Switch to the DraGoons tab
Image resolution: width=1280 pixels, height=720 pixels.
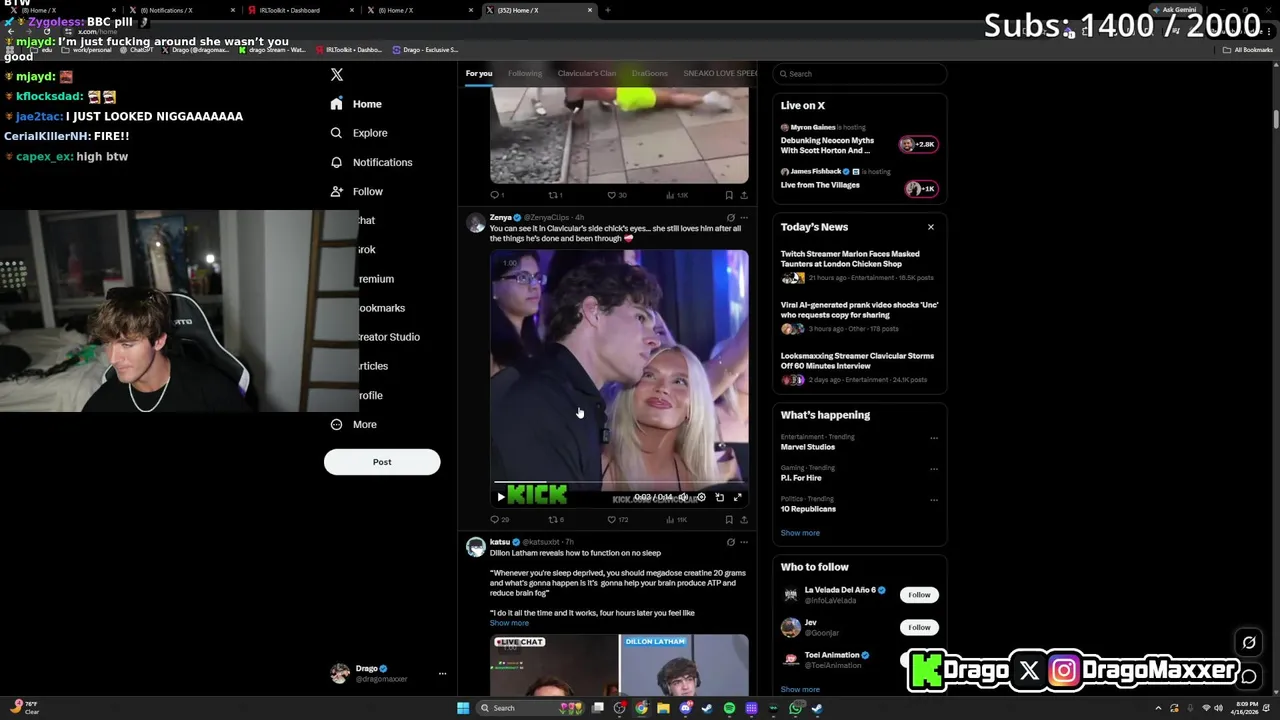click(x=649, y=73)
